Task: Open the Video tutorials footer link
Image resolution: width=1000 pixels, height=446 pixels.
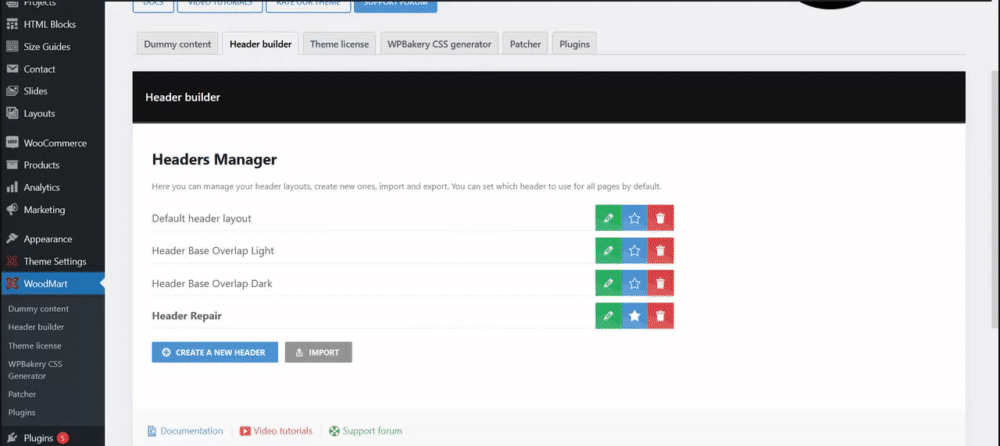Action: (x=276, y=431)
